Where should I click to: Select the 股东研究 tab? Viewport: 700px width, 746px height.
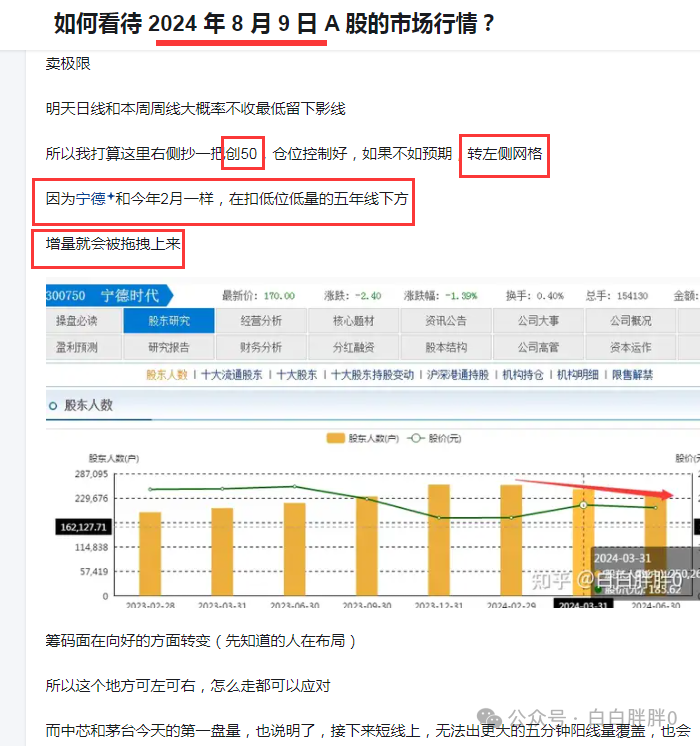click(x=169, y=321)
